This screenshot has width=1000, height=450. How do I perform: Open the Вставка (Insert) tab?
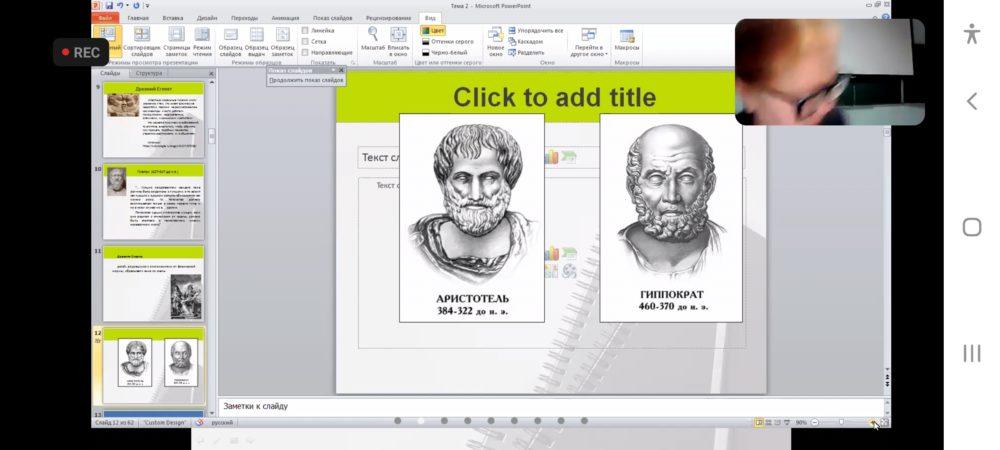(x=172, y=18)
